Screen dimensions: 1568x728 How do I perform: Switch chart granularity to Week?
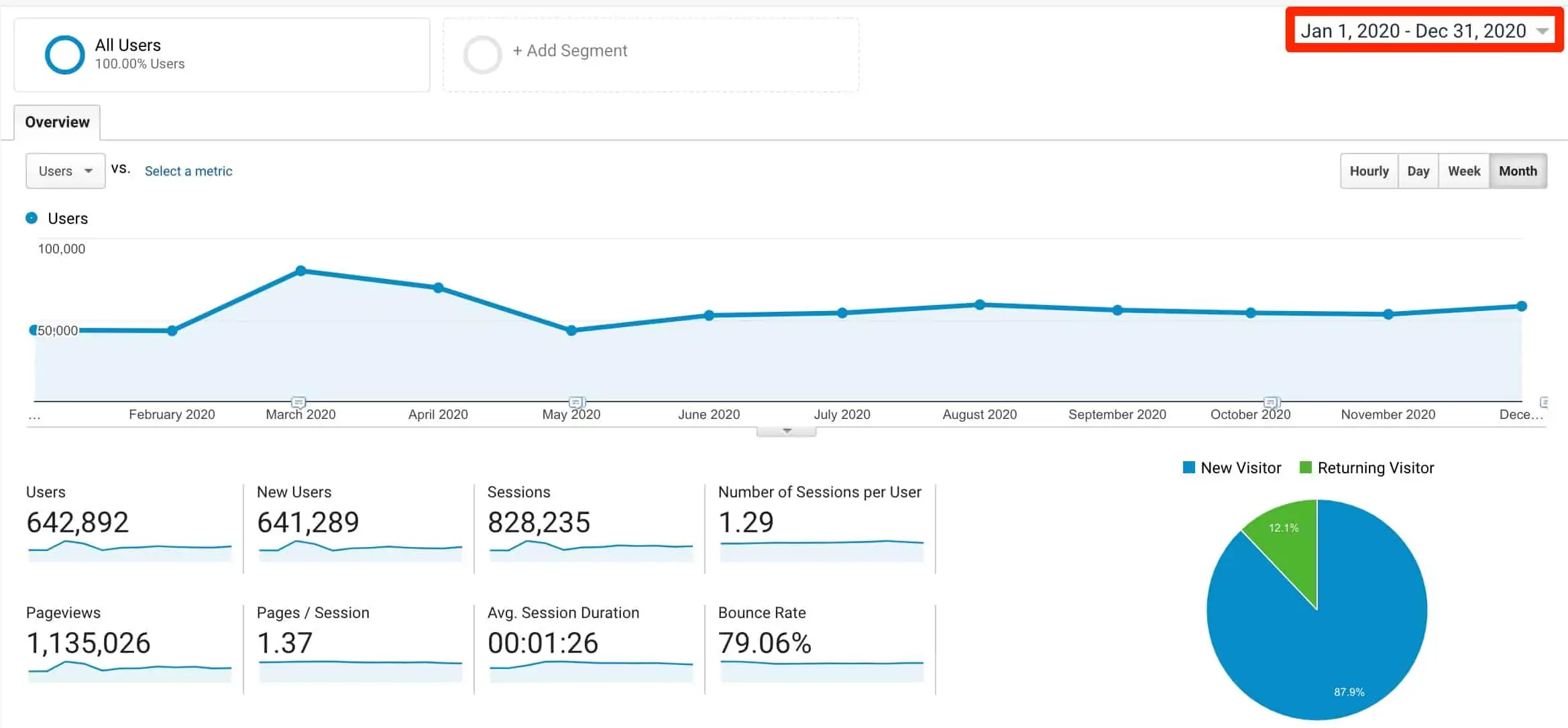coord(1463,171)
